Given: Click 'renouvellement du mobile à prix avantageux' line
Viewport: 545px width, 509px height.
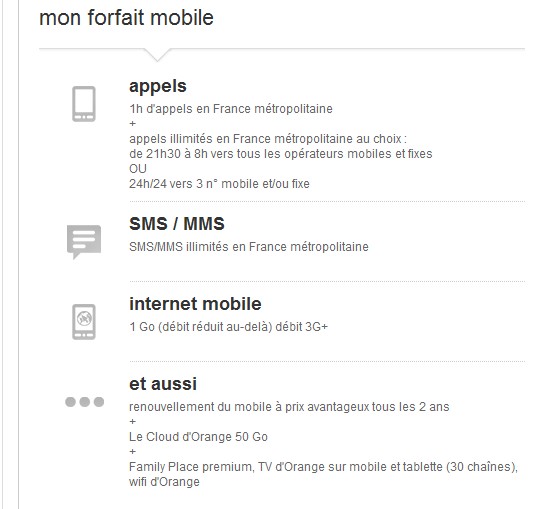Looking at the screenshot, I should (x=289, y=407).
